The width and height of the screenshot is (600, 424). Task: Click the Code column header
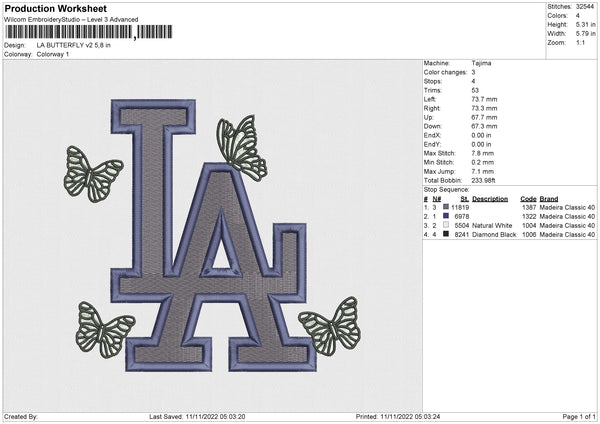pyautogui.click(x=528, y=199)
